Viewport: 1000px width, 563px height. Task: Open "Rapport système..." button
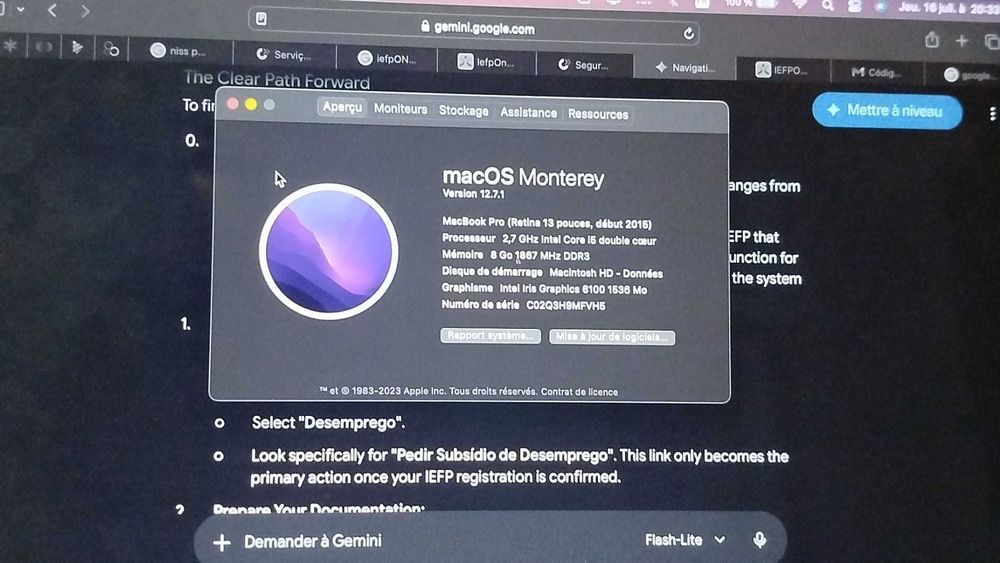click(x=490, y=335)
